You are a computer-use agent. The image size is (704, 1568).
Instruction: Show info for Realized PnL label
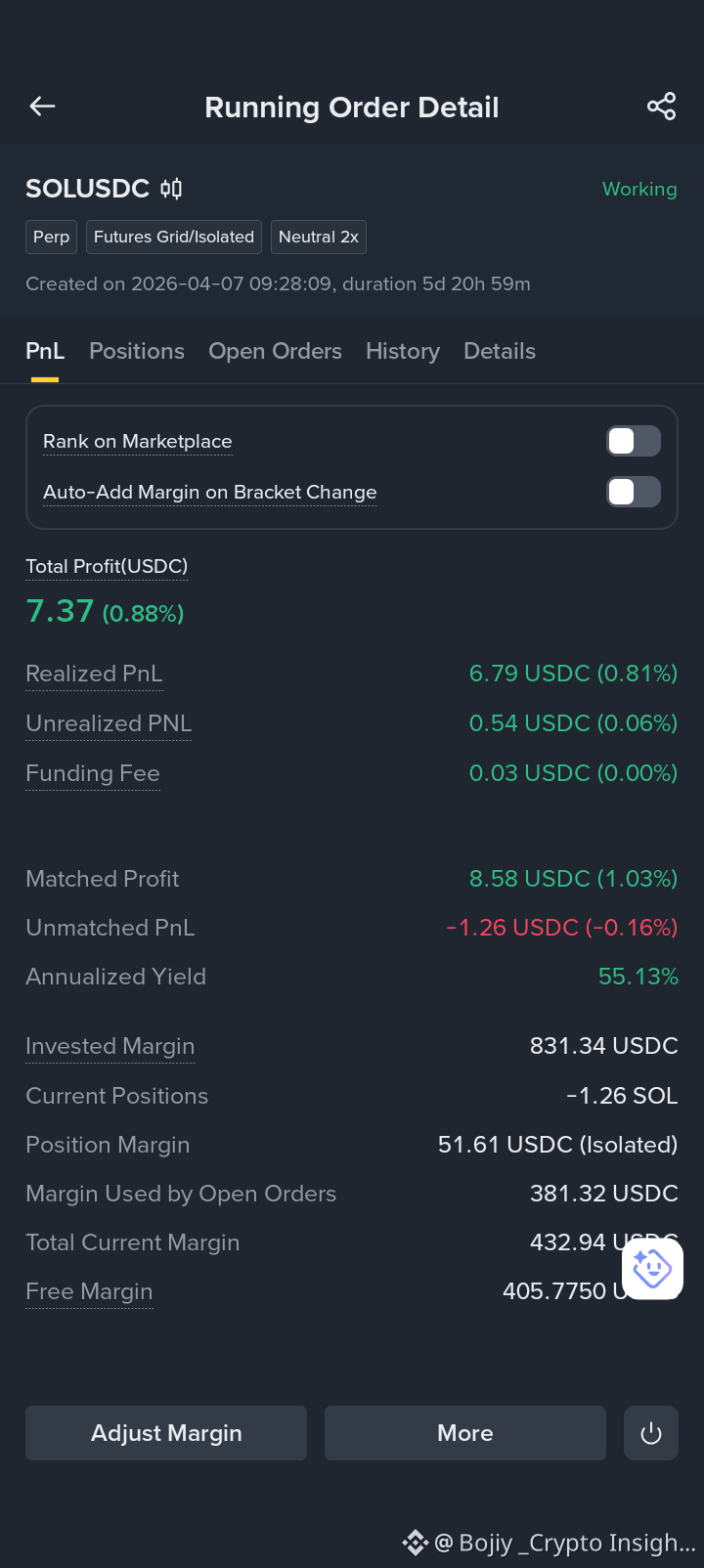click(x=94, y=674)
